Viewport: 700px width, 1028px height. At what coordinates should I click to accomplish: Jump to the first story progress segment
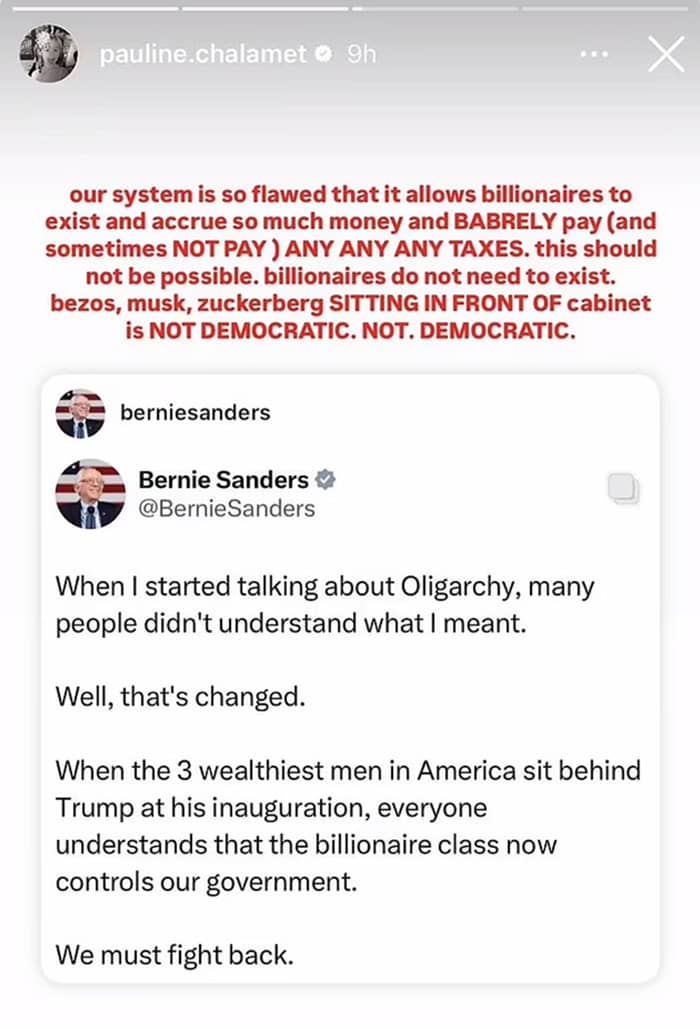pos(94,8)
